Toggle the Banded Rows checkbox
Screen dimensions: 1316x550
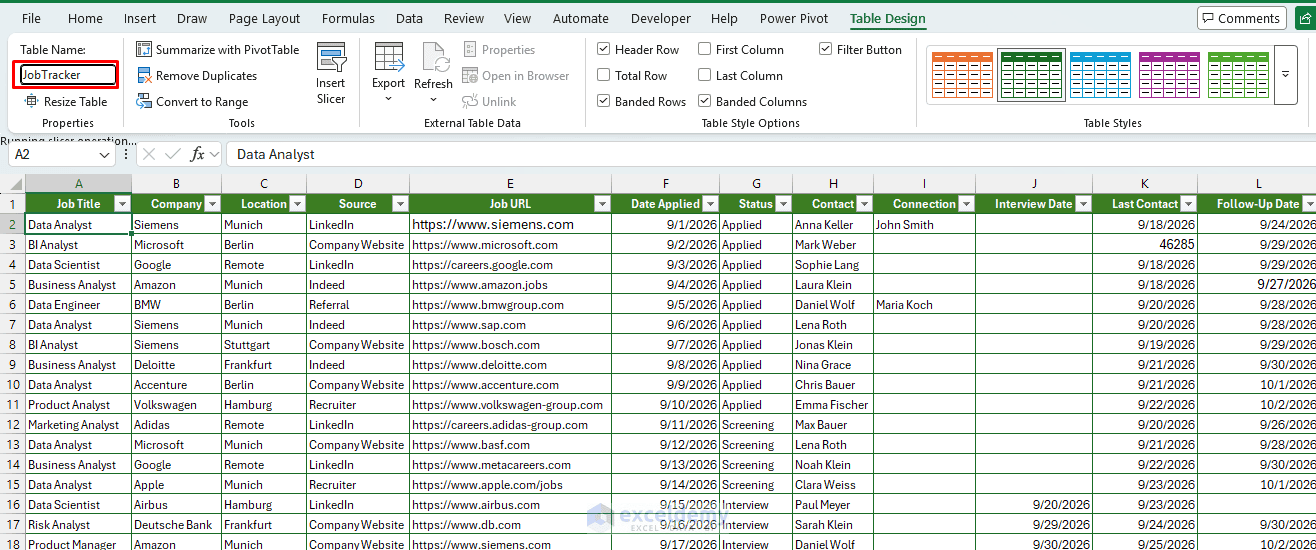(x=604, y=101)
